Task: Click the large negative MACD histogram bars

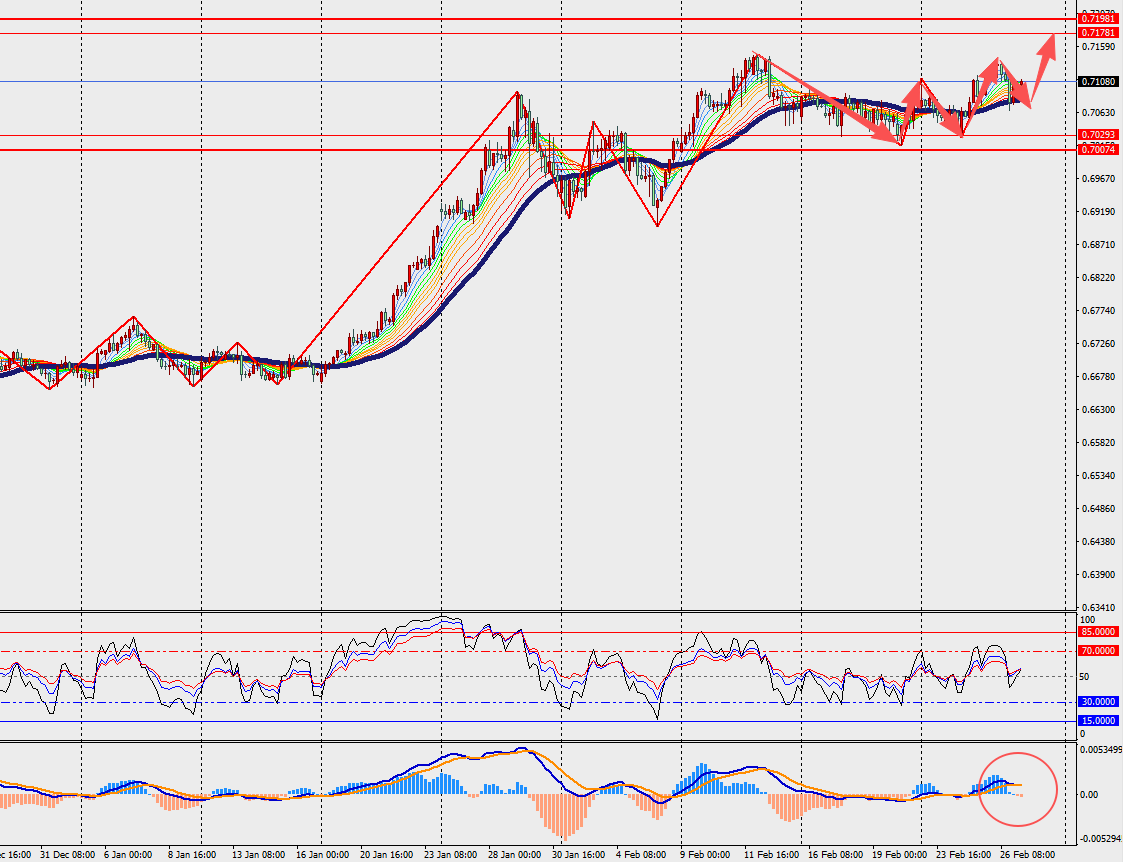Action: tap(561, 814)
